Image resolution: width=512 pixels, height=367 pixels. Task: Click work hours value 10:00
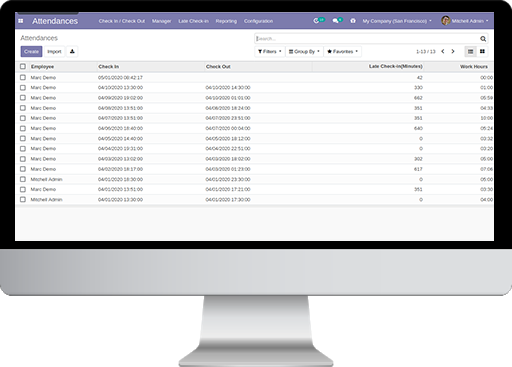point(486,118)
